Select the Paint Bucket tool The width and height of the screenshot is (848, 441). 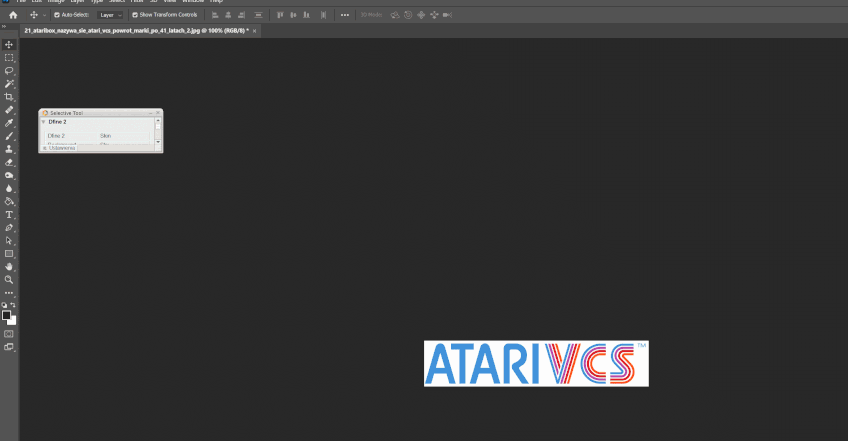[x=9, y=201]
